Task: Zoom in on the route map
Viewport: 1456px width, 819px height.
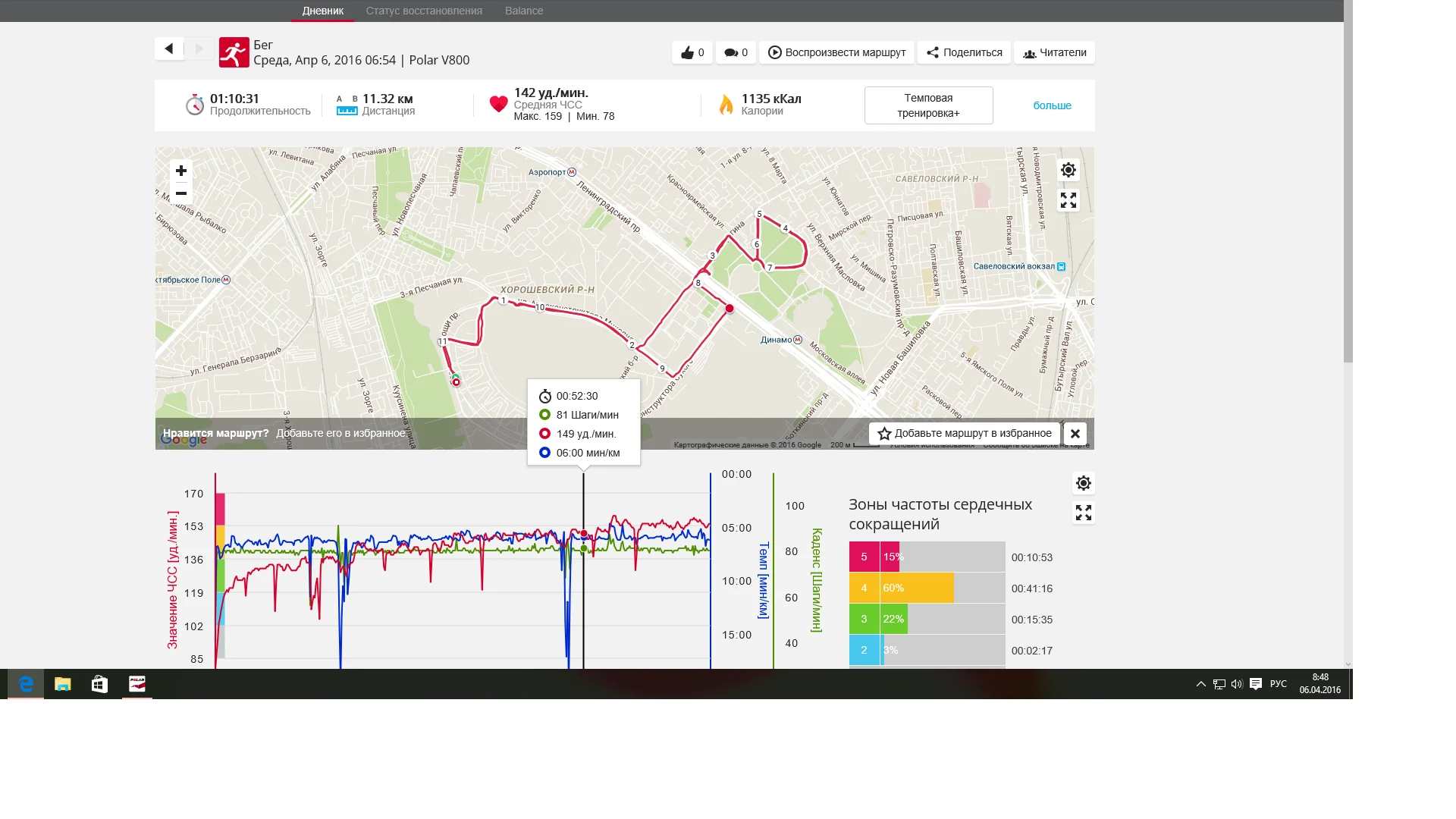Action: click(181, 171)
